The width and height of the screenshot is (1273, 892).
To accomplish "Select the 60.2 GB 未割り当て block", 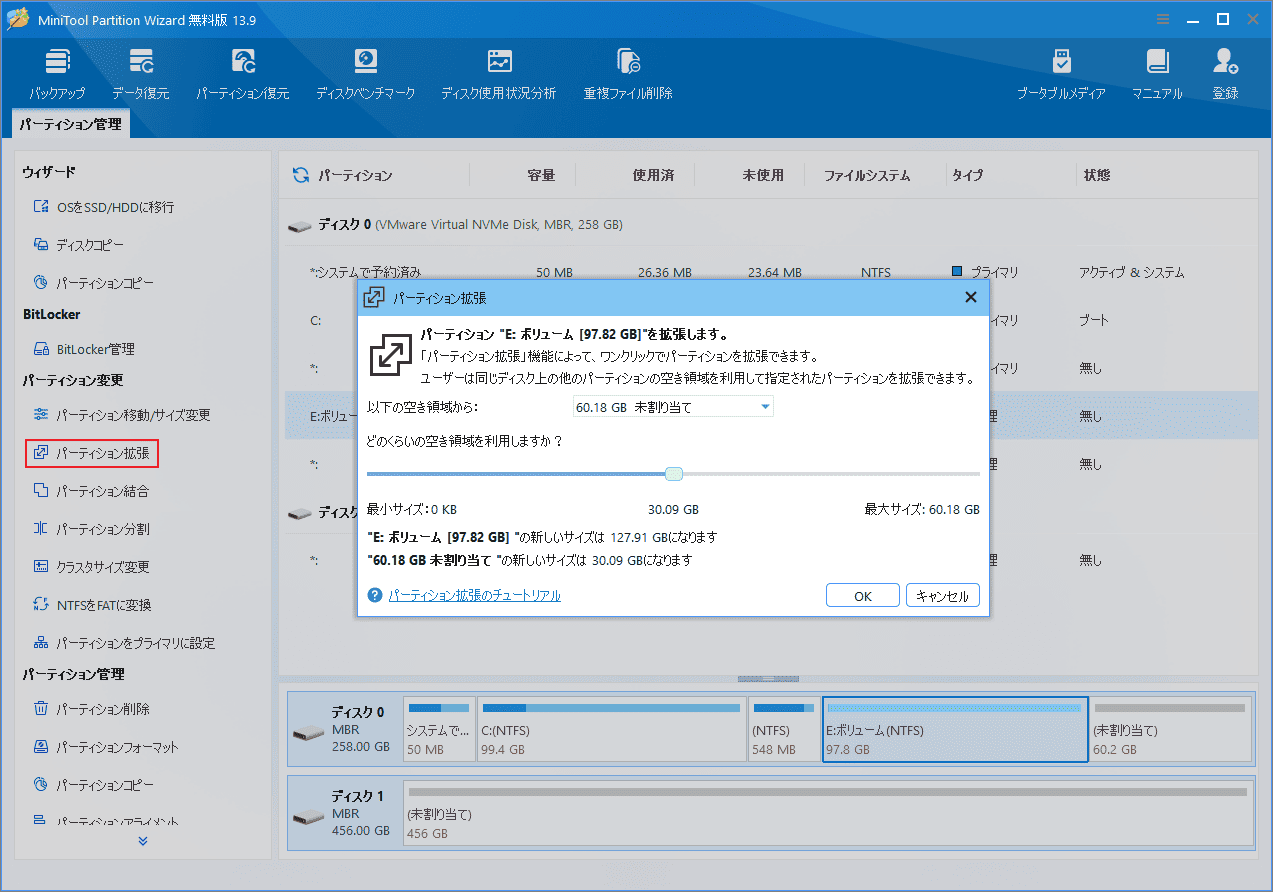I will click(1171, 729).
